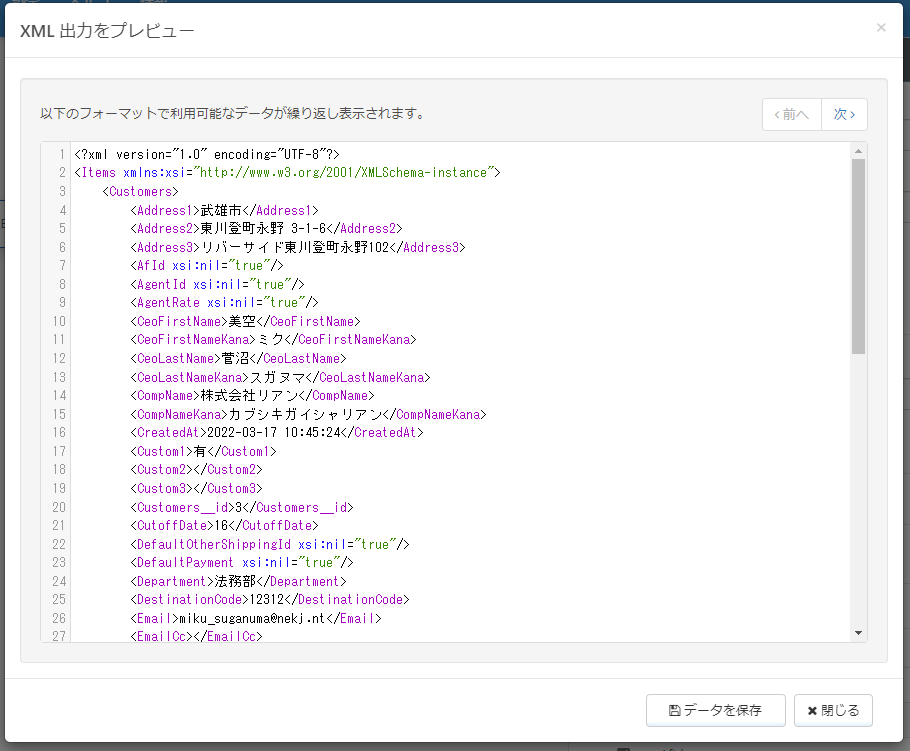Click the Email miku_suganuma line
The width and height of the screenshot is (910, 751).
pyautogui.click(x=256, y=619)
